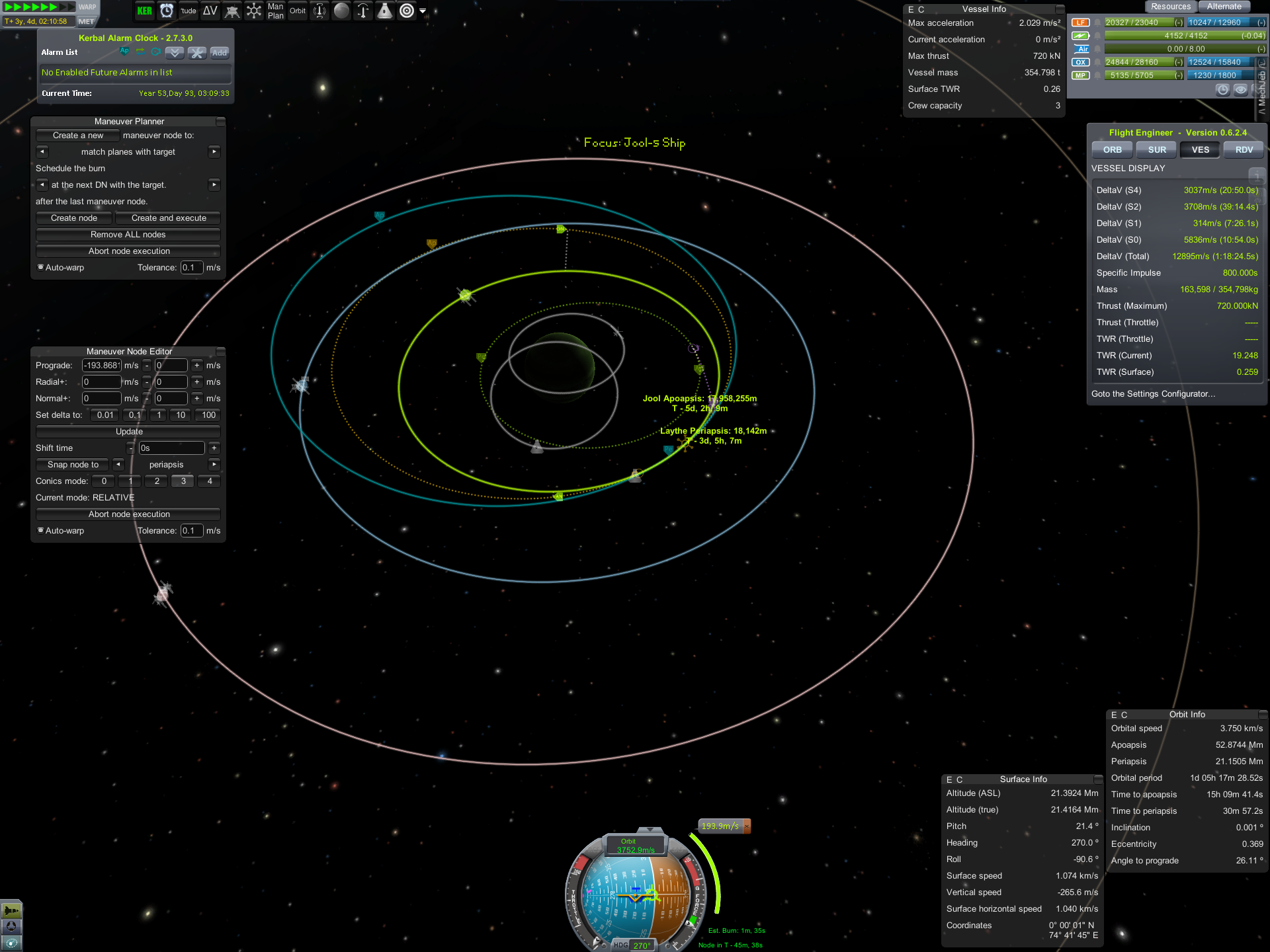Toggle the LF resource alarm bell
Image resolution: width=1270 pixels, height=952 pixels.
pos(1097,22)
